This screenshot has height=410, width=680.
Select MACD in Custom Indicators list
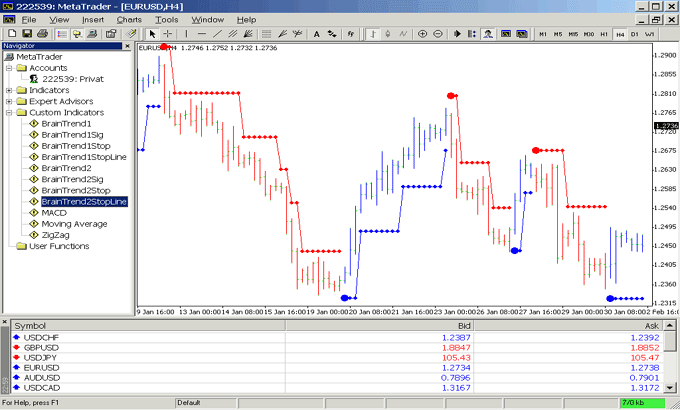click(54, 213)
